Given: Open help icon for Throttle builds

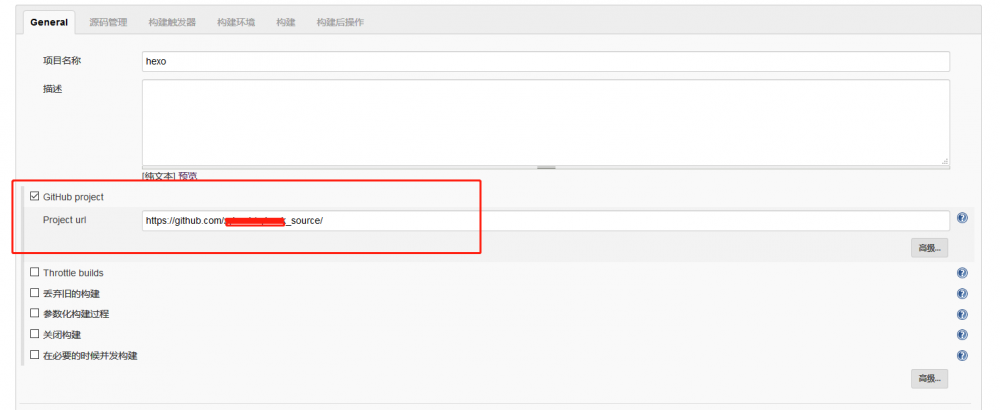Looking at the screenshot, I should pos(962,273).
